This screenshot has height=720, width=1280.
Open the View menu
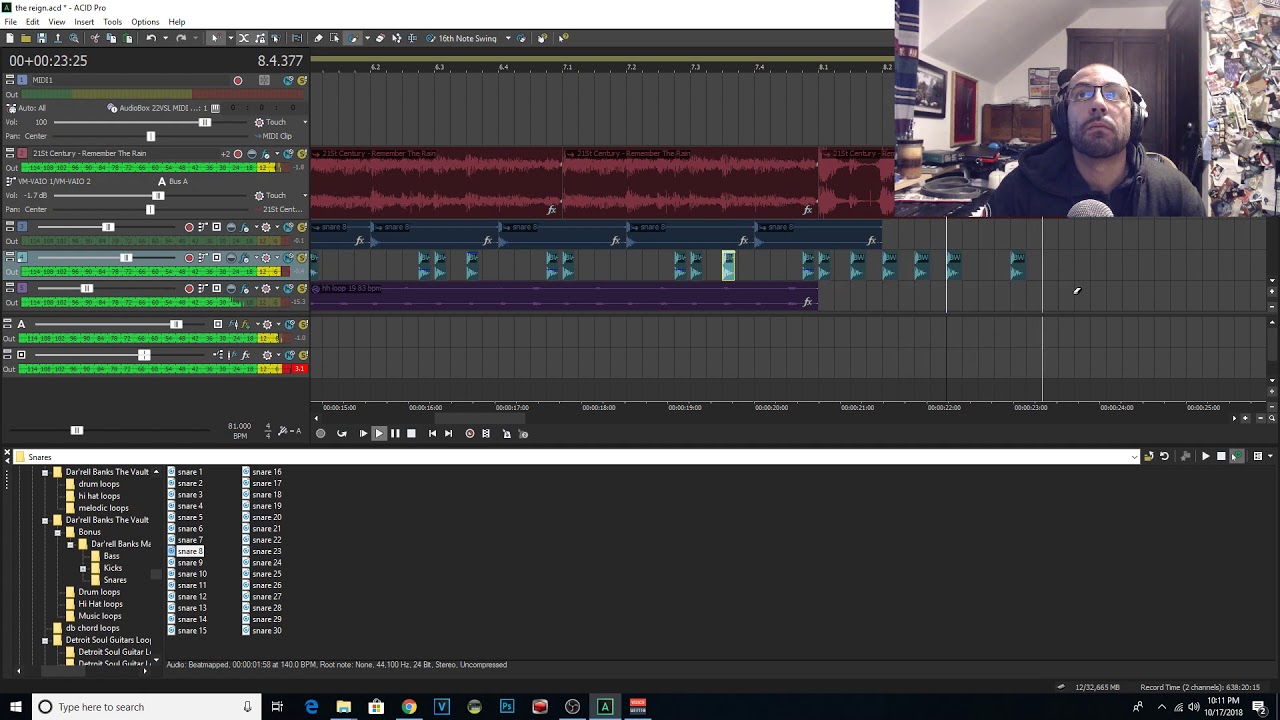[x=57, y=22]
